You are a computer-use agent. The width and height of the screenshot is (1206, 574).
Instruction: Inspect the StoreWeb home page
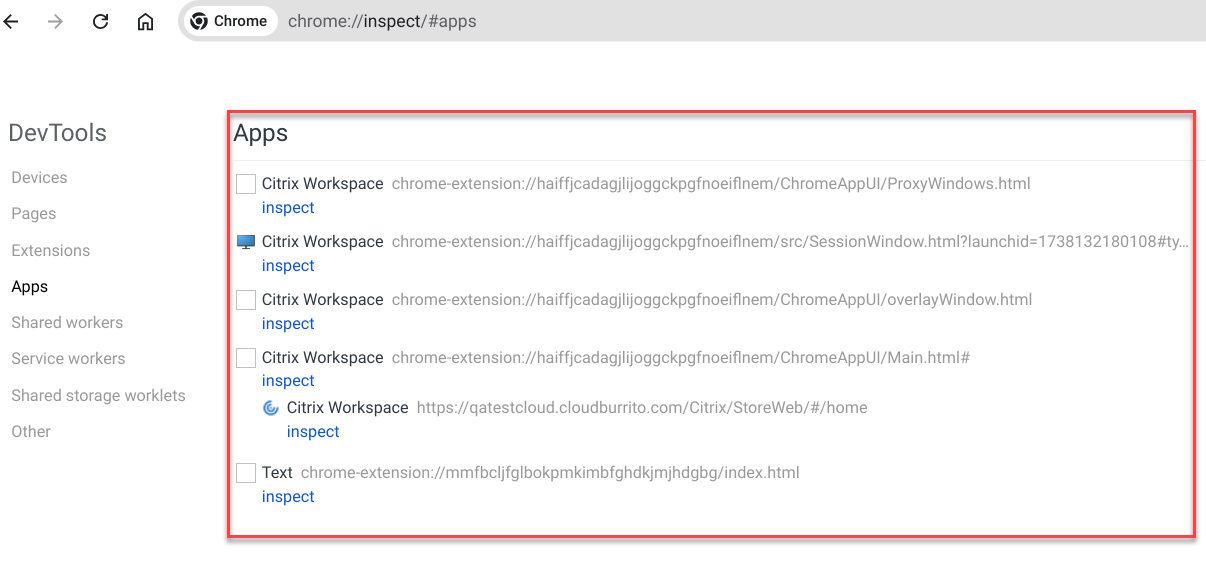click(313, 432)
